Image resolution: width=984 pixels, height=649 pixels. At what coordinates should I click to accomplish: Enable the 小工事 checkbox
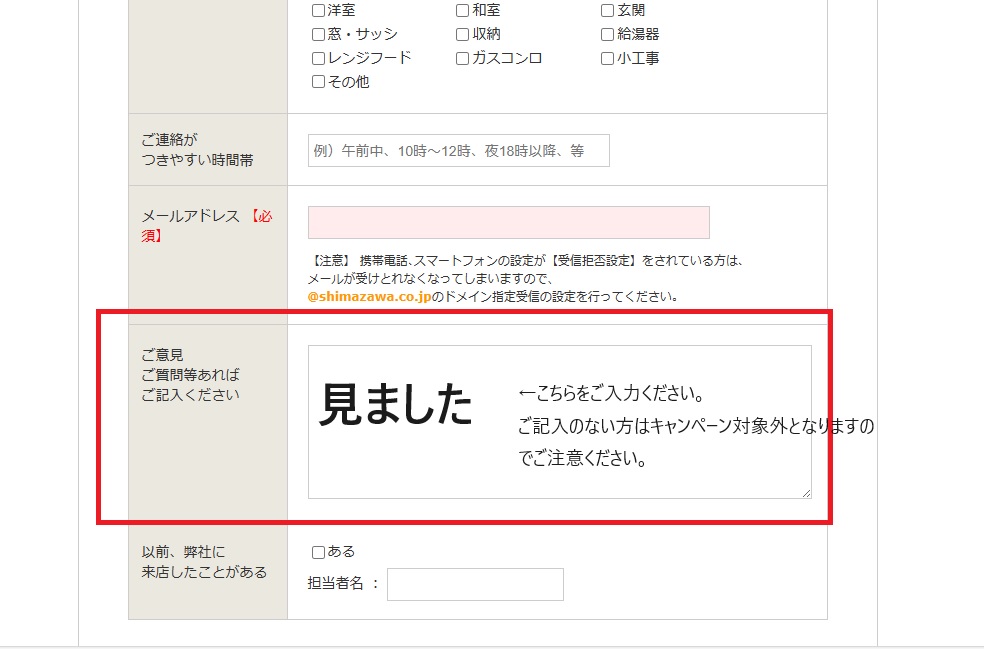[x=607, y=59]
